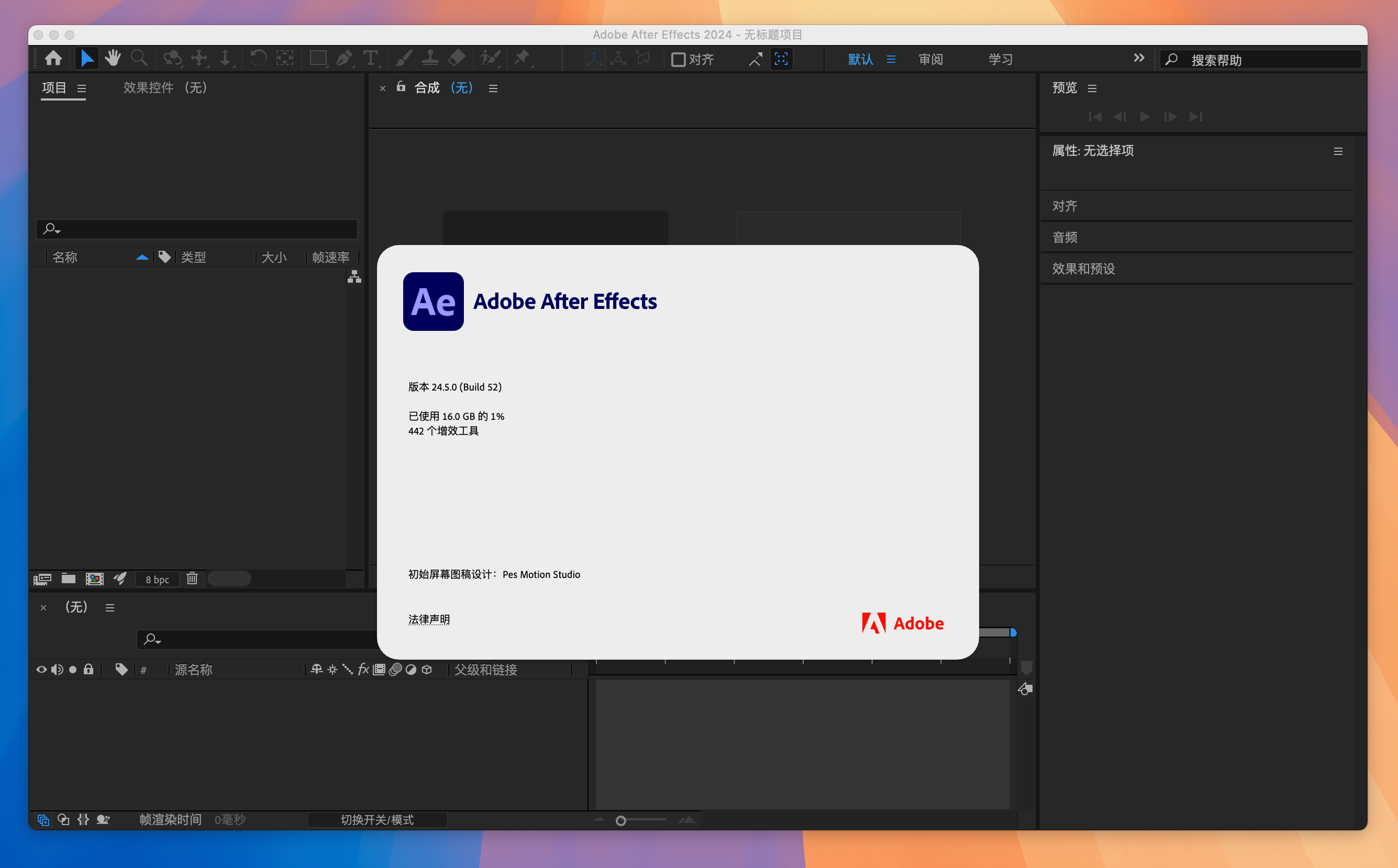The image size is (1398, 868).
Task: Select the Pan camera tool
Action: click(199, 59)
